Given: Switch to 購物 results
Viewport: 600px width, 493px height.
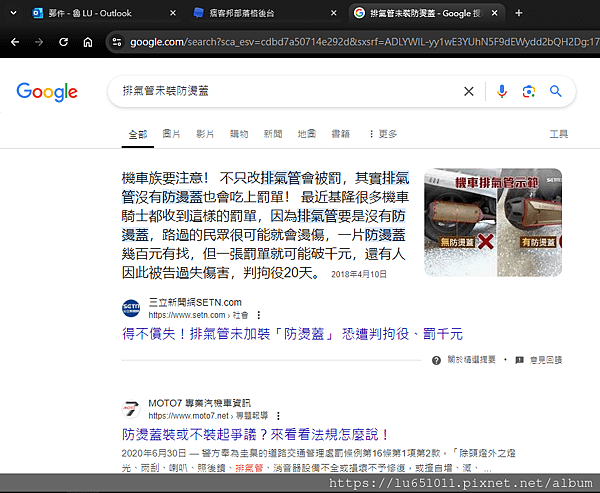Looking at the screenshot, I should [239, 134].
